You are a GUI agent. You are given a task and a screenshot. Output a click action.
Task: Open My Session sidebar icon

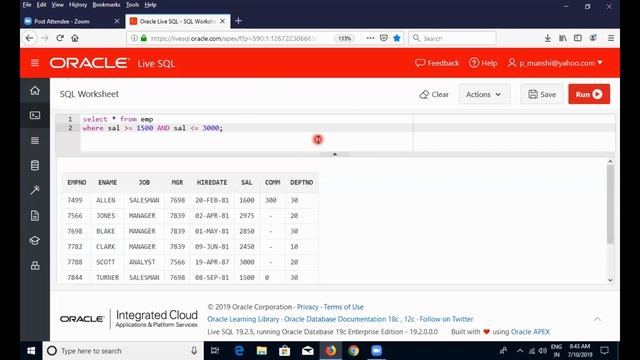[35, 140]
